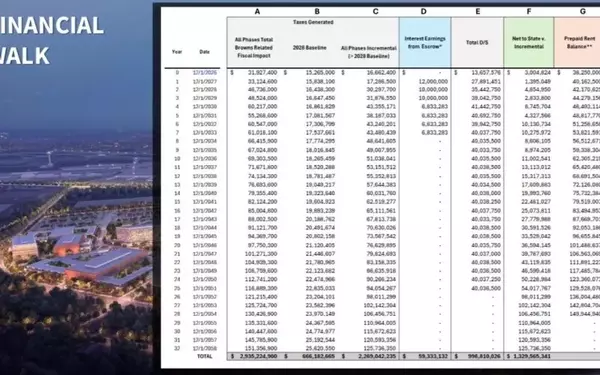
Task: Click year 2 Total D/S value 35,442,750
Action: tap(486, 90)
